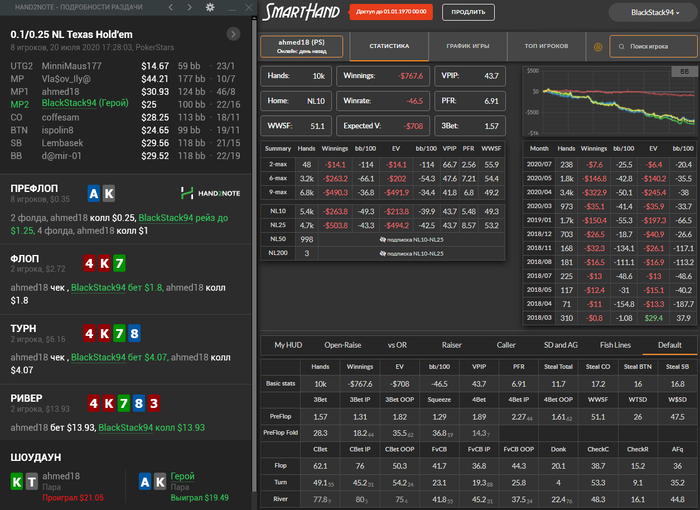This screenshot has height=510, width=700.
Task: Select player ahmed18 in seat list
Action: point(60,92)
